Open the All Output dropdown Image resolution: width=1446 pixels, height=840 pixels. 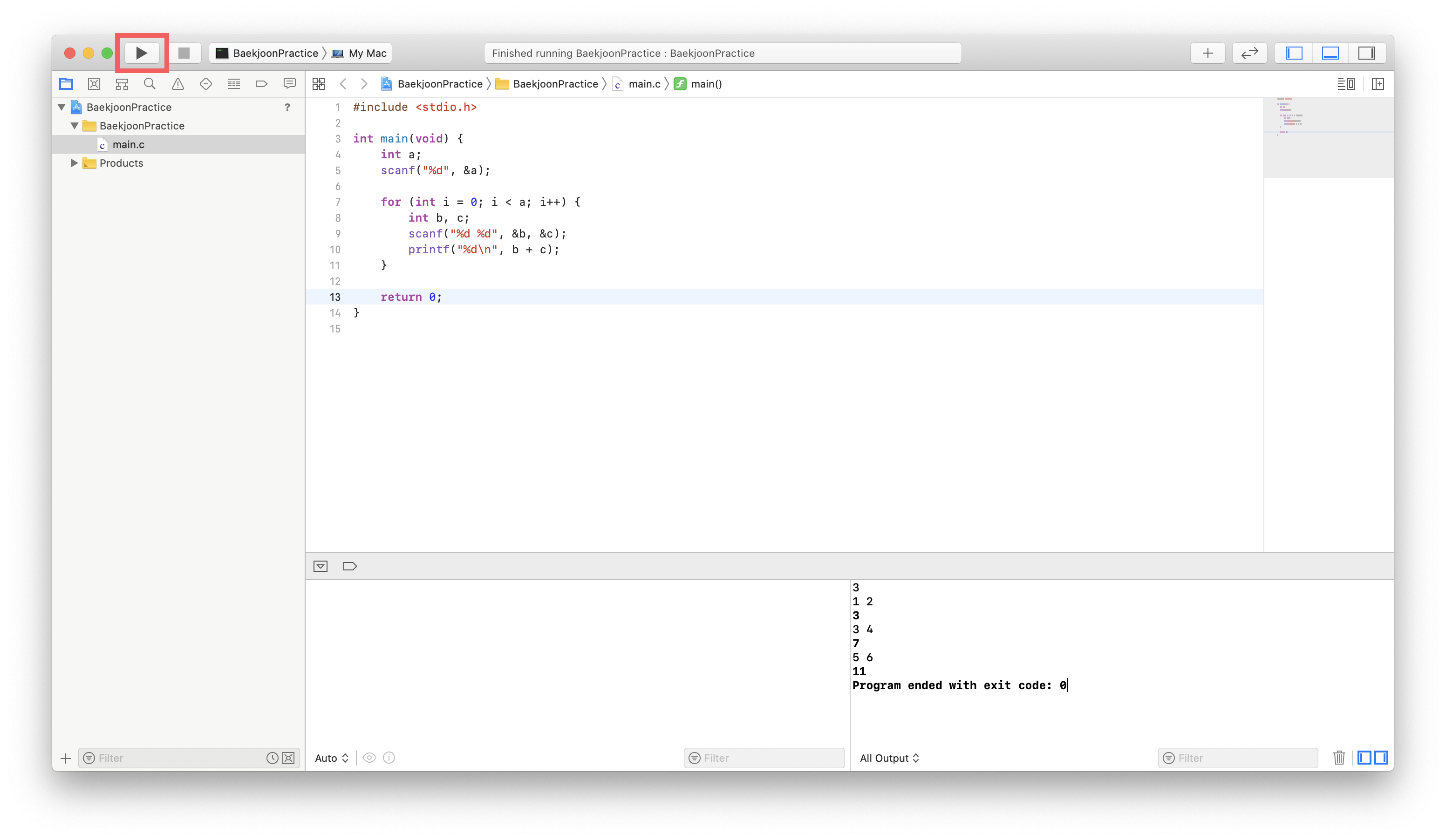(889, 758)
